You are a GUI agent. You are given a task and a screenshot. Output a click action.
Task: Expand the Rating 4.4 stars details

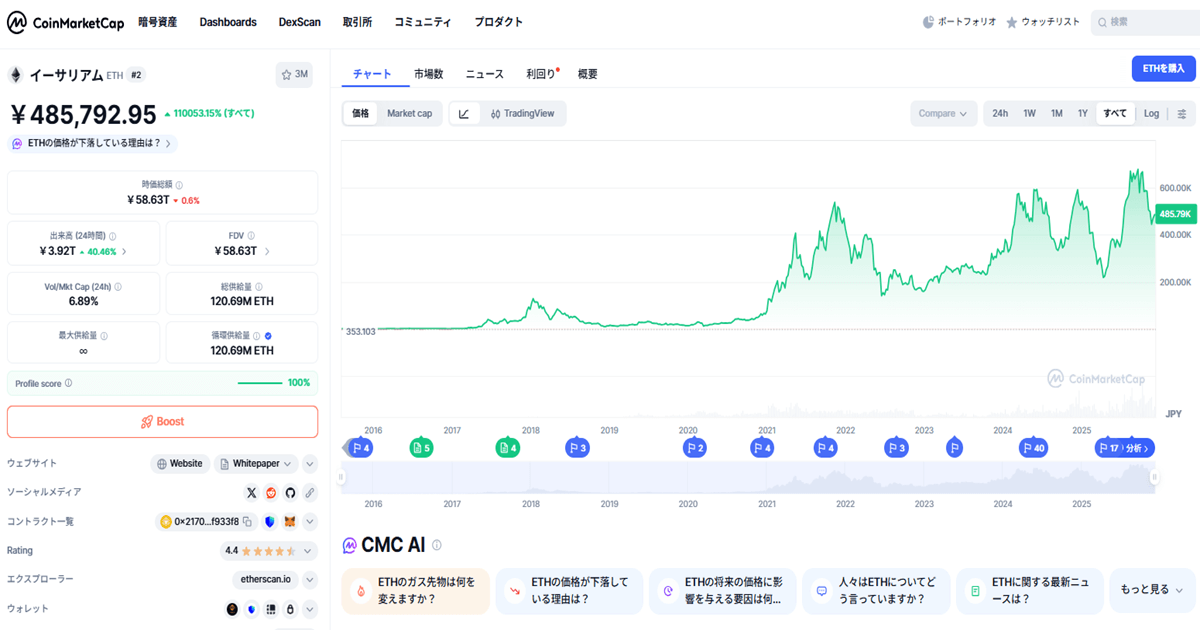(309, 550)
